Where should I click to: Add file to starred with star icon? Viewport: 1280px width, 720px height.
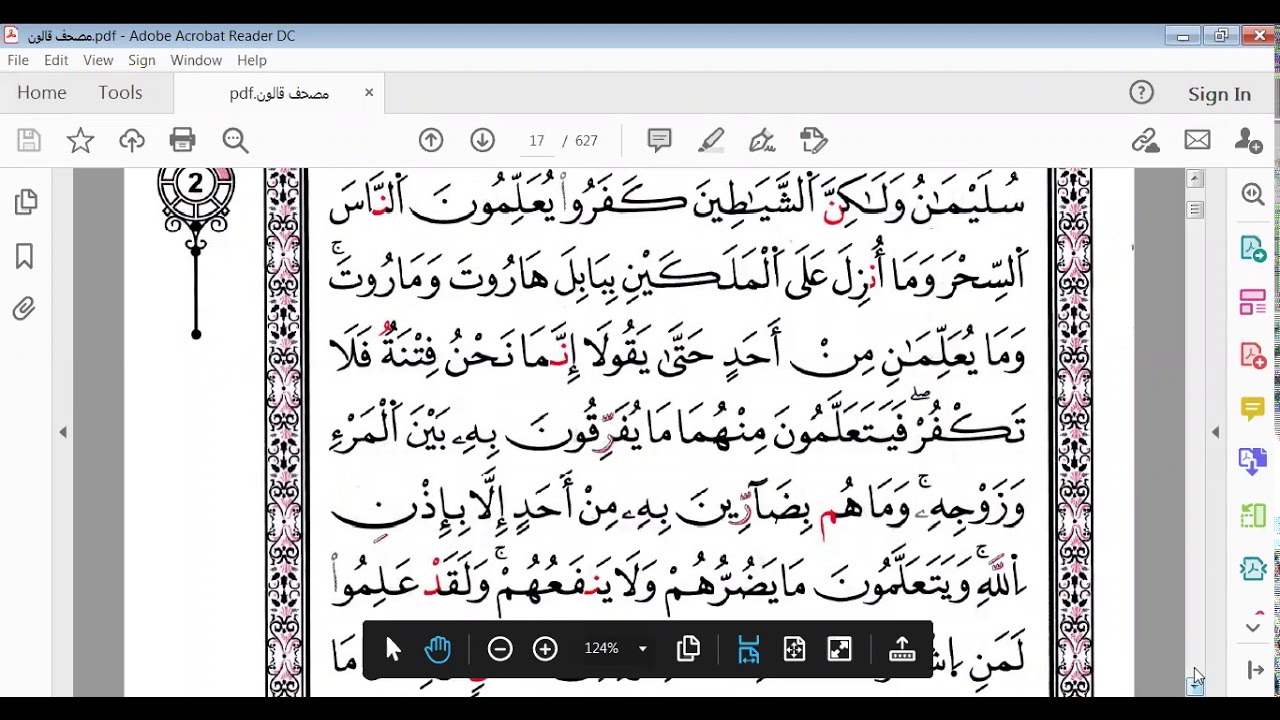point(80,141)
